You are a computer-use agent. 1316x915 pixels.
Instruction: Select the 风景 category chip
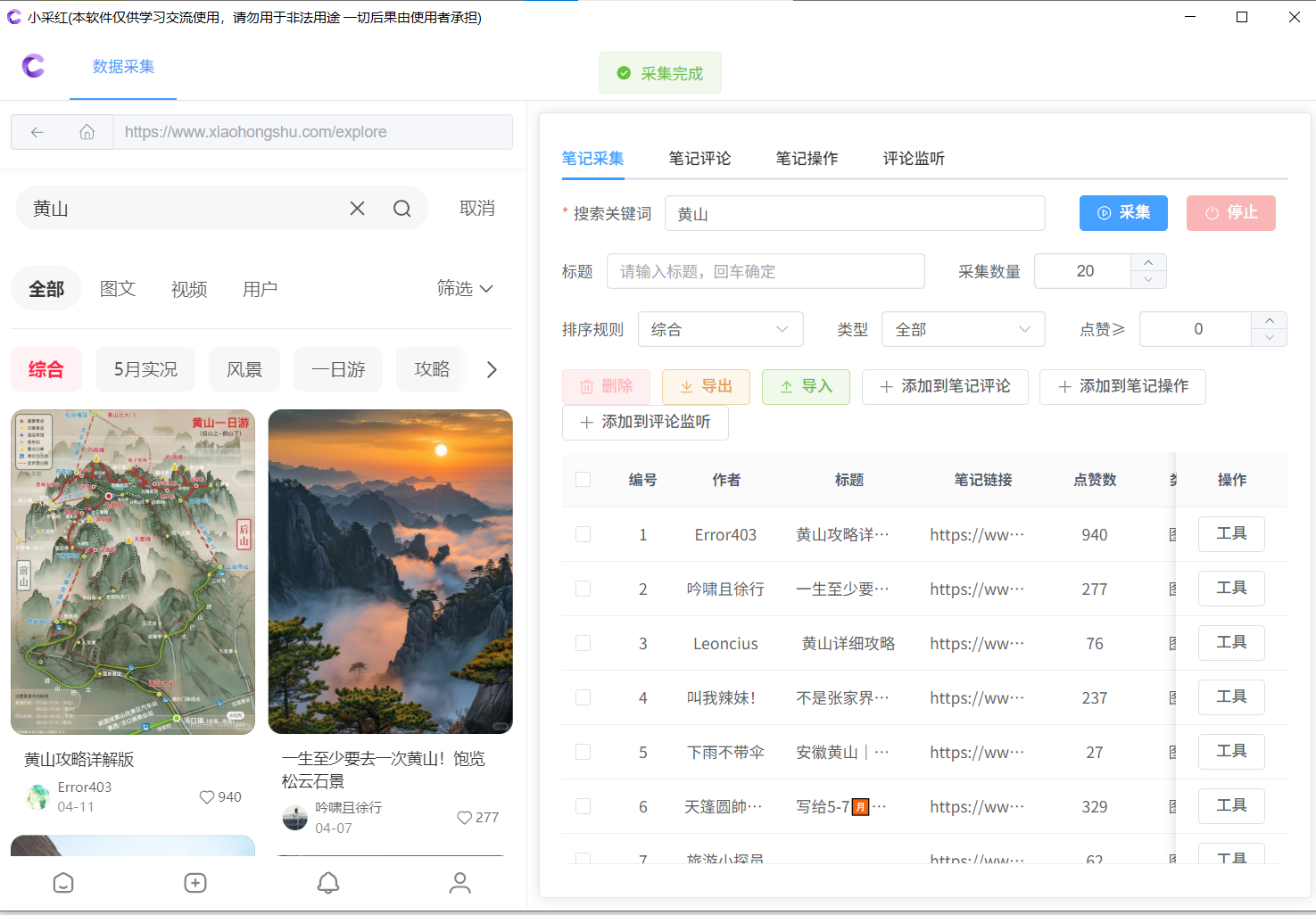[x=244, y=369]
